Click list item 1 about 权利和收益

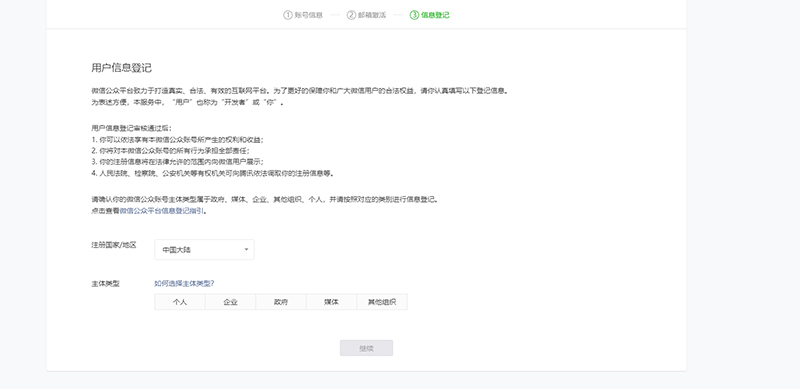178,139
